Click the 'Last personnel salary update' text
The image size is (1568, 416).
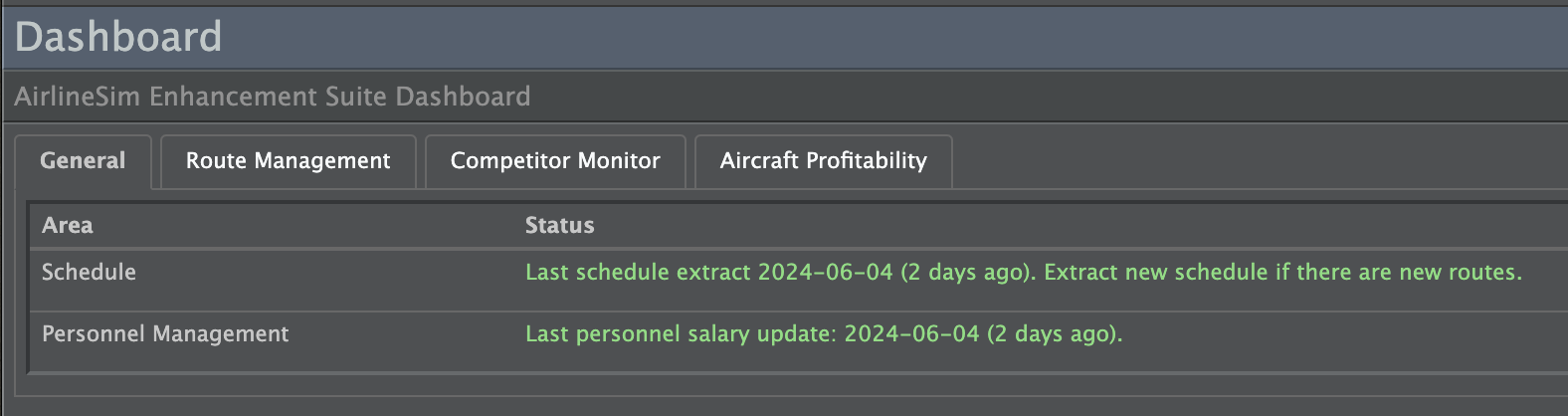pyautogui.click(x=681, y=334)
